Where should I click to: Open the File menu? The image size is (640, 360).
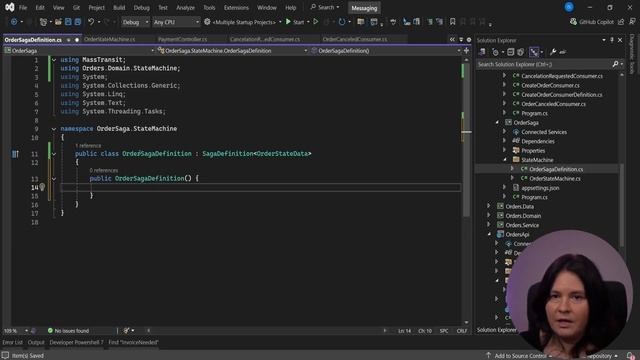click(x=23, y=8)
